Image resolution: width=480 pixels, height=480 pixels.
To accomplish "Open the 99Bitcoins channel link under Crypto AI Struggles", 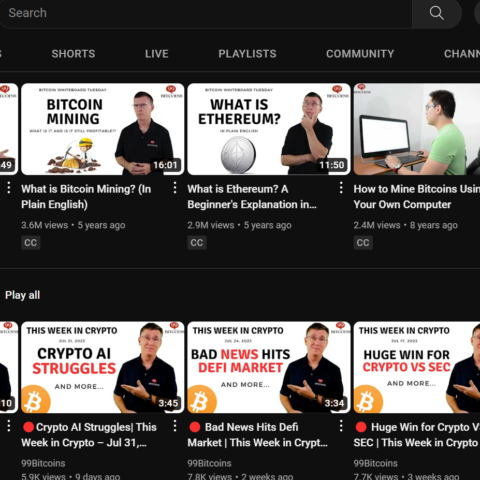I will pos(43,463).
